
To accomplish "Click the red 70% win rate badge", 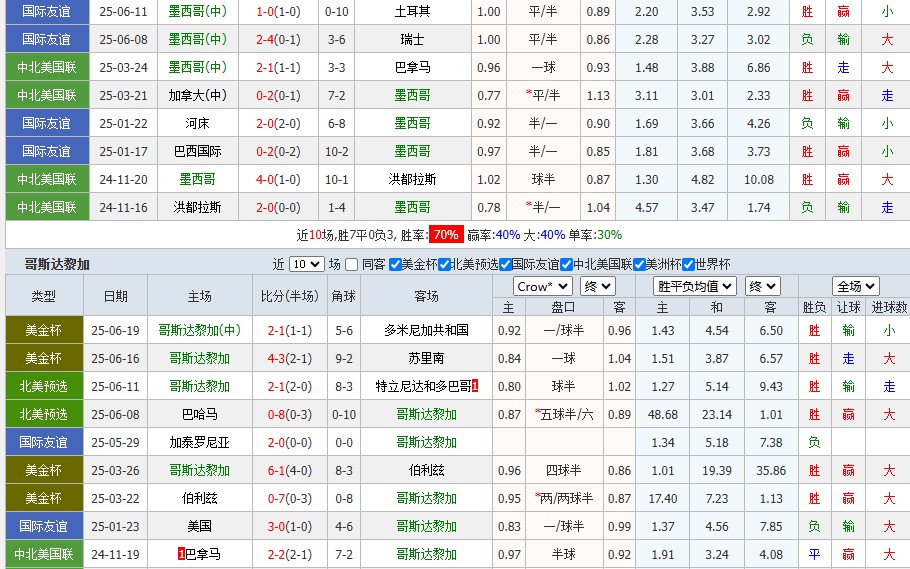I will pyautogui.click(x=445, y=235).
